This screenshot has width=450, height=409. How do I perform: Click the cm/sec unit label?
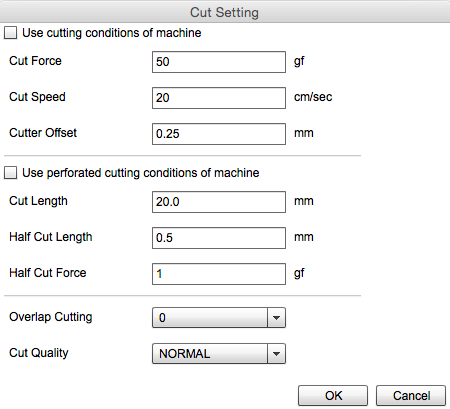pyautogui.click(x=313, y=97)
